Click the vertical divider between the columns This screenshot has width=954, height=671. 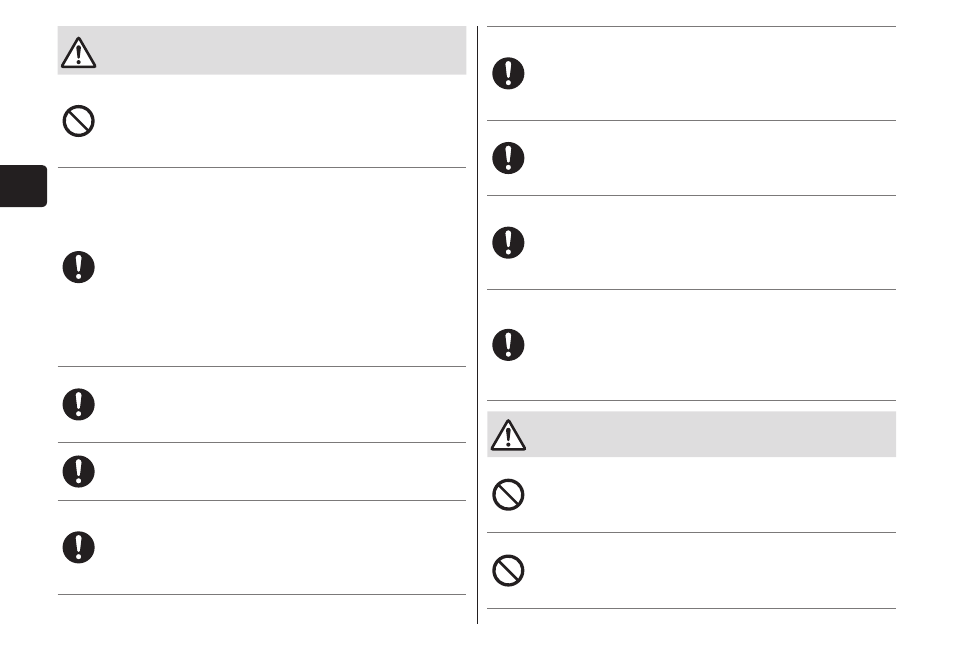coord(478,325)
